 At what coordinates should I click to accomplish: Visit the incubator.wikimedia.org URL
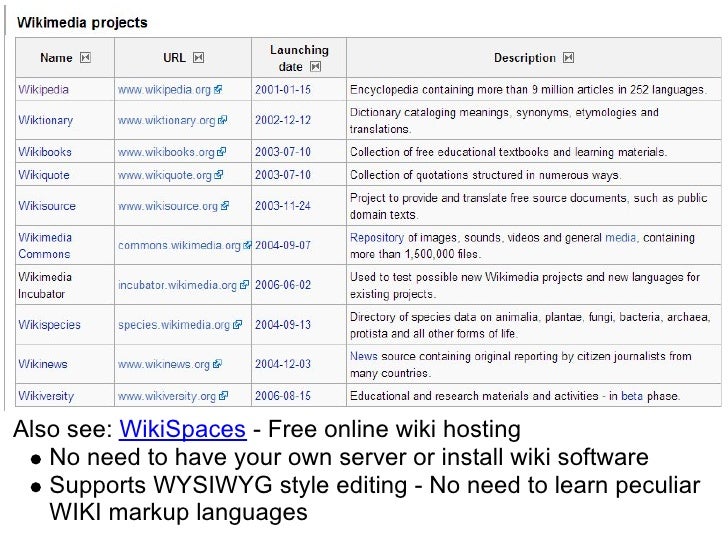click(177, 285)
